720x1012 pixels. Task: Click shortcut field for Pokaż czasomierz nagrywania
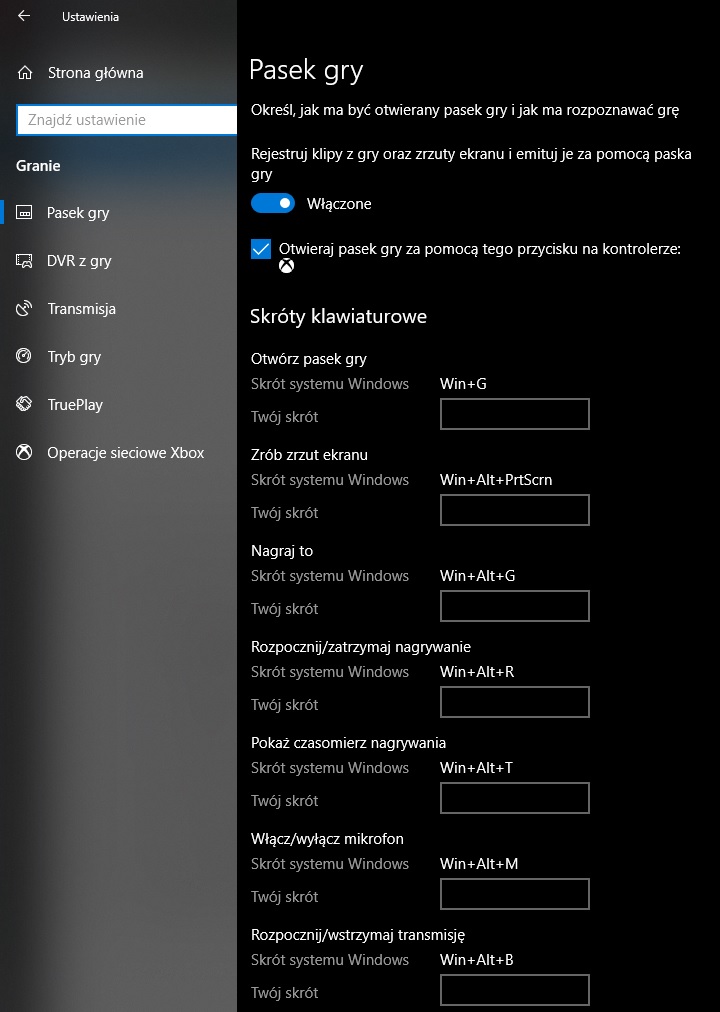click(514, 798)
